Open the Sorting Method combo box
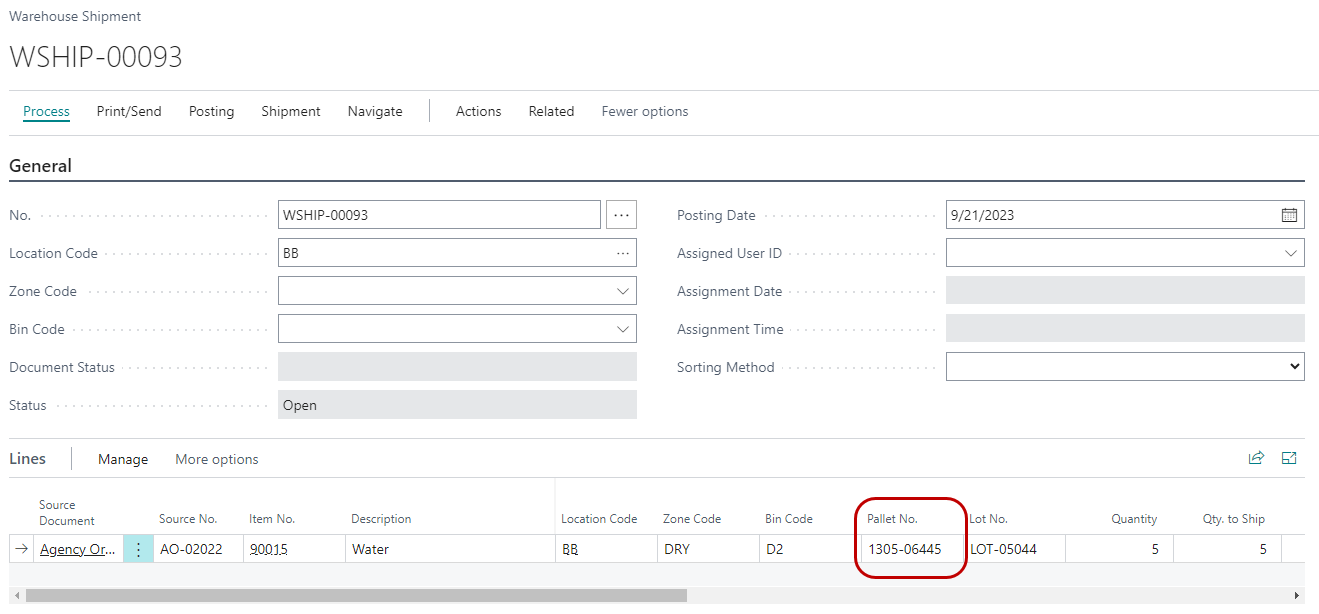 pos(1124,367)
